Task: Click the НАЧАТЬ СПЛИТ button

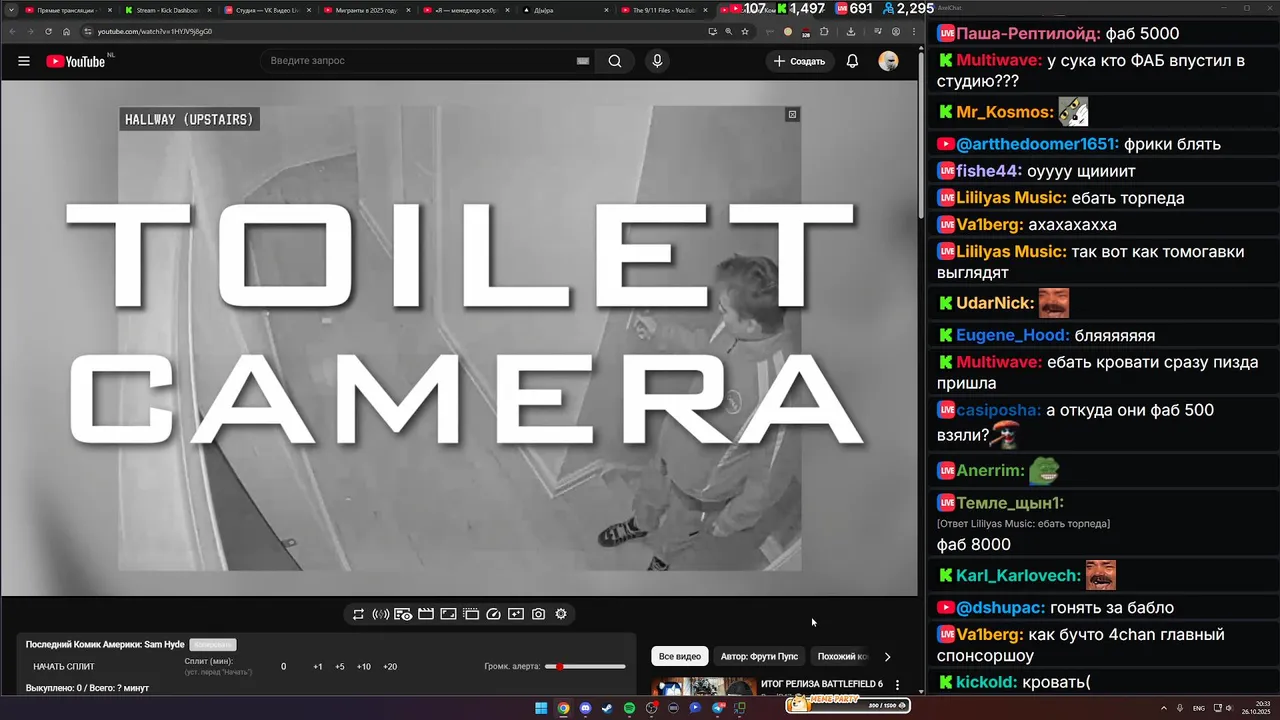Action: coord(64,667)
